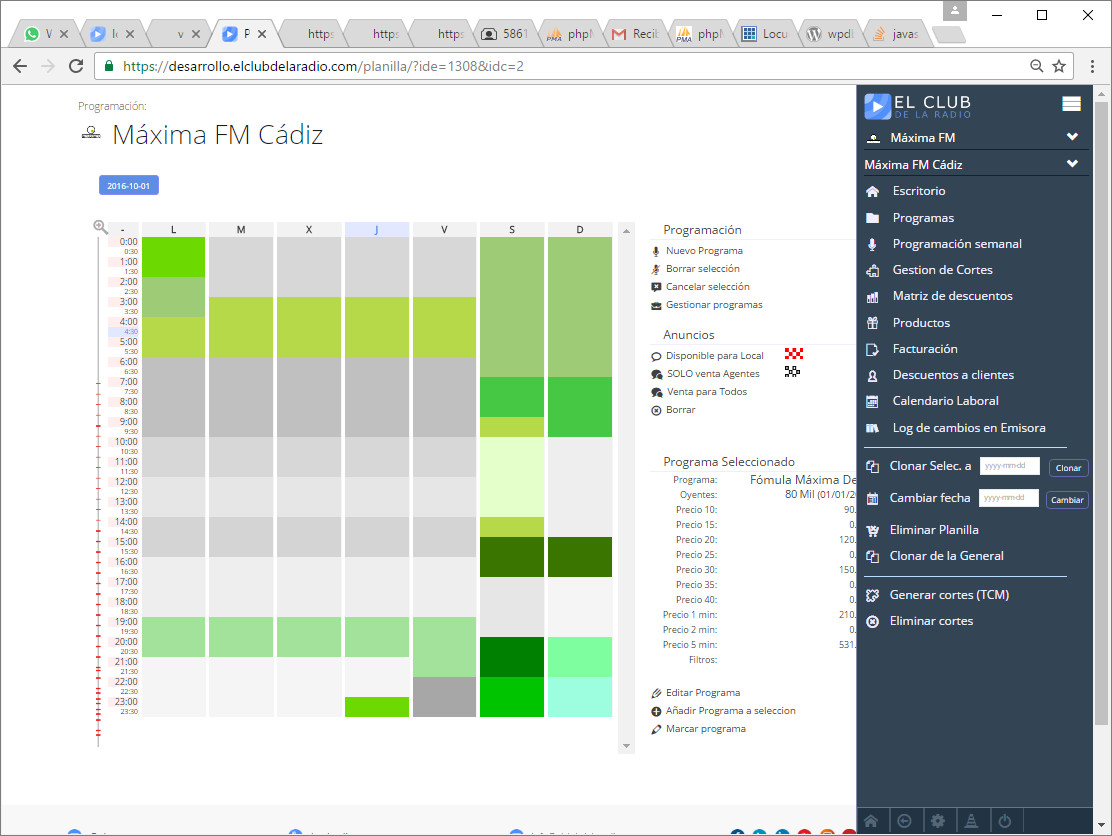Select the S (Saturday) column header

[512, 230]
